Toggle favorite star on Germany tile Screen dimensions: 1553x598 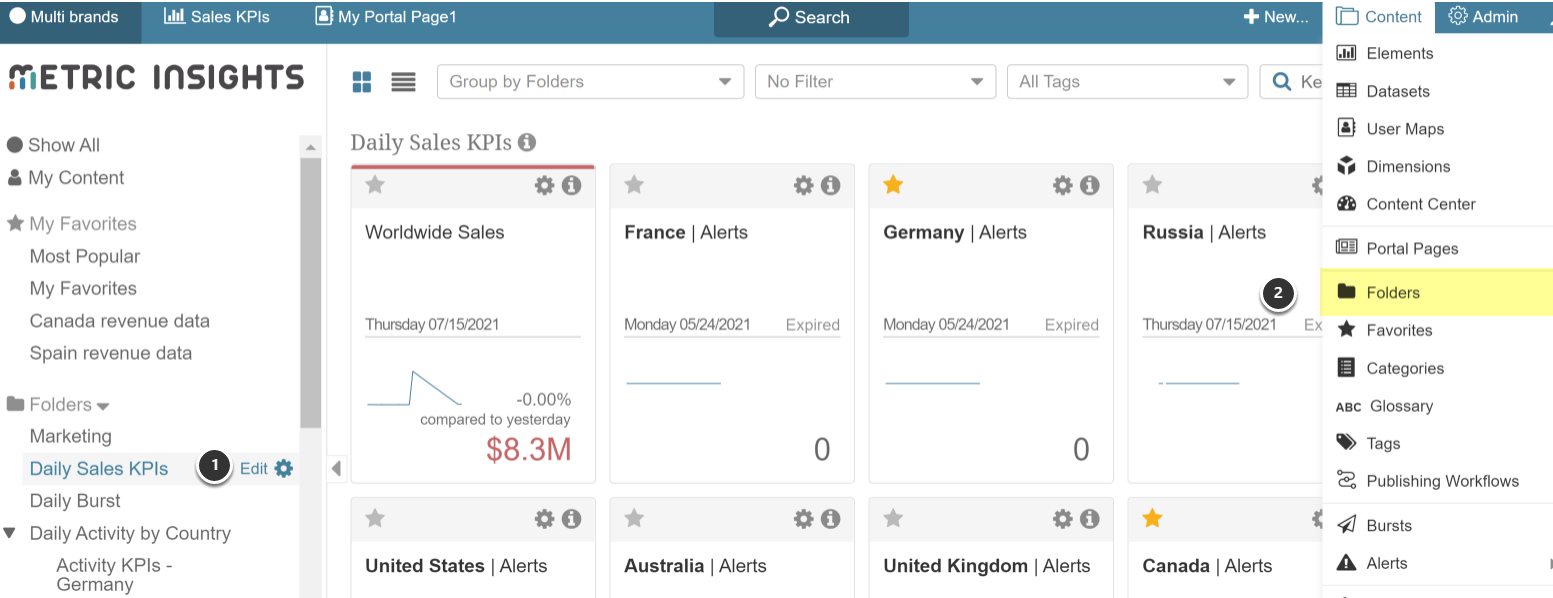893,185
